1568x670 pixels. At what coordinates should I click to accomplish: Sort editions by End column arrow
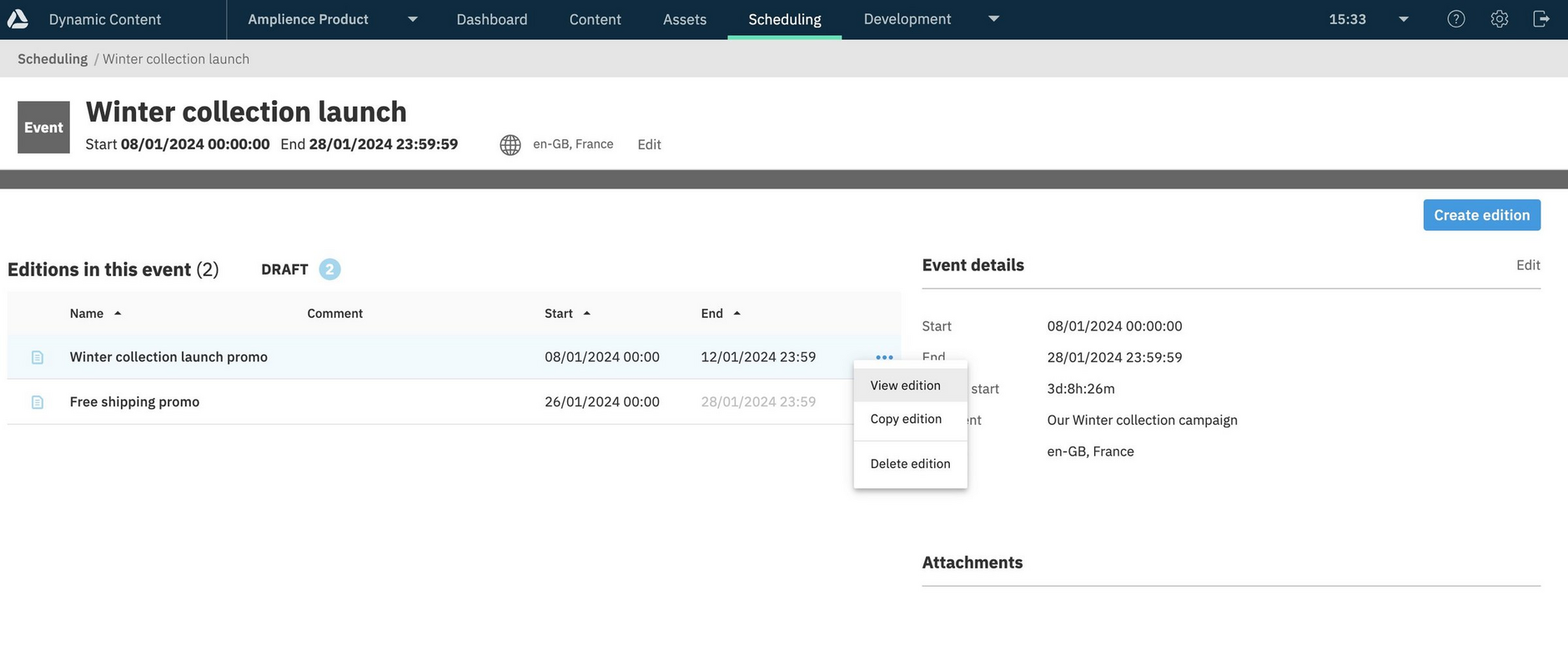point(736,314)
